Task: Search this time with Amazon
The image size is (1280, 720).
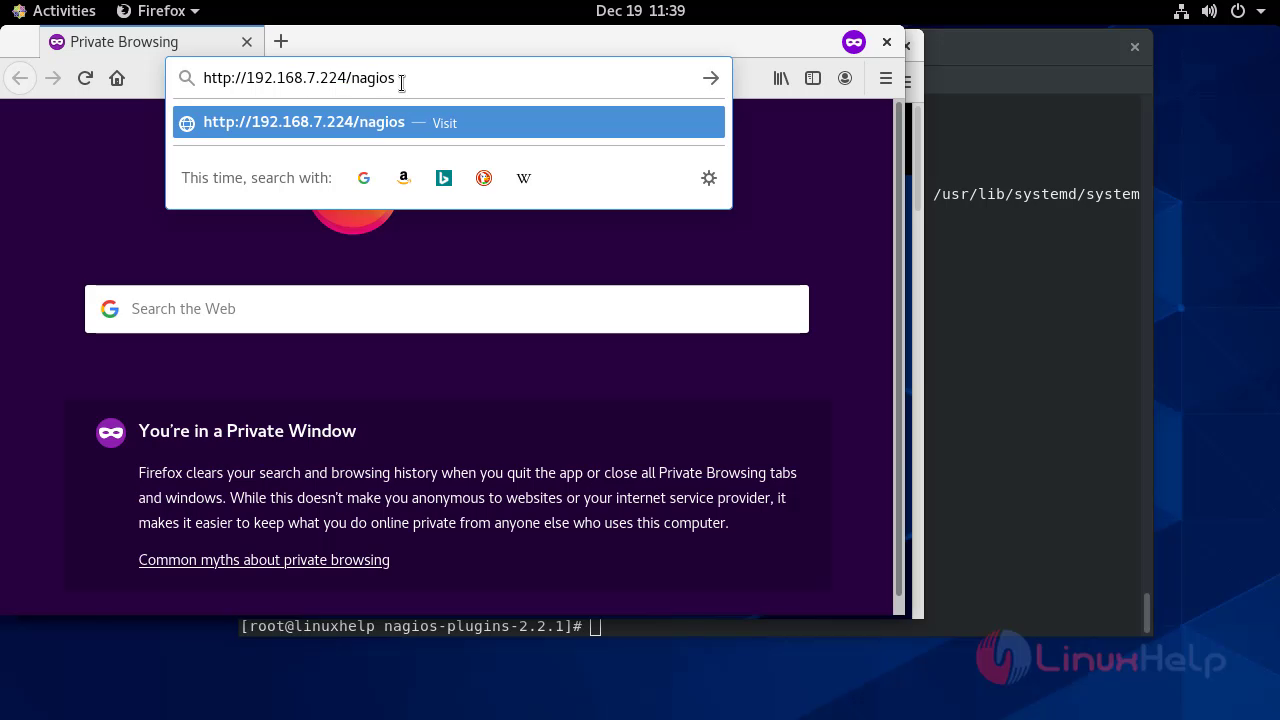Action: (404, 178)
